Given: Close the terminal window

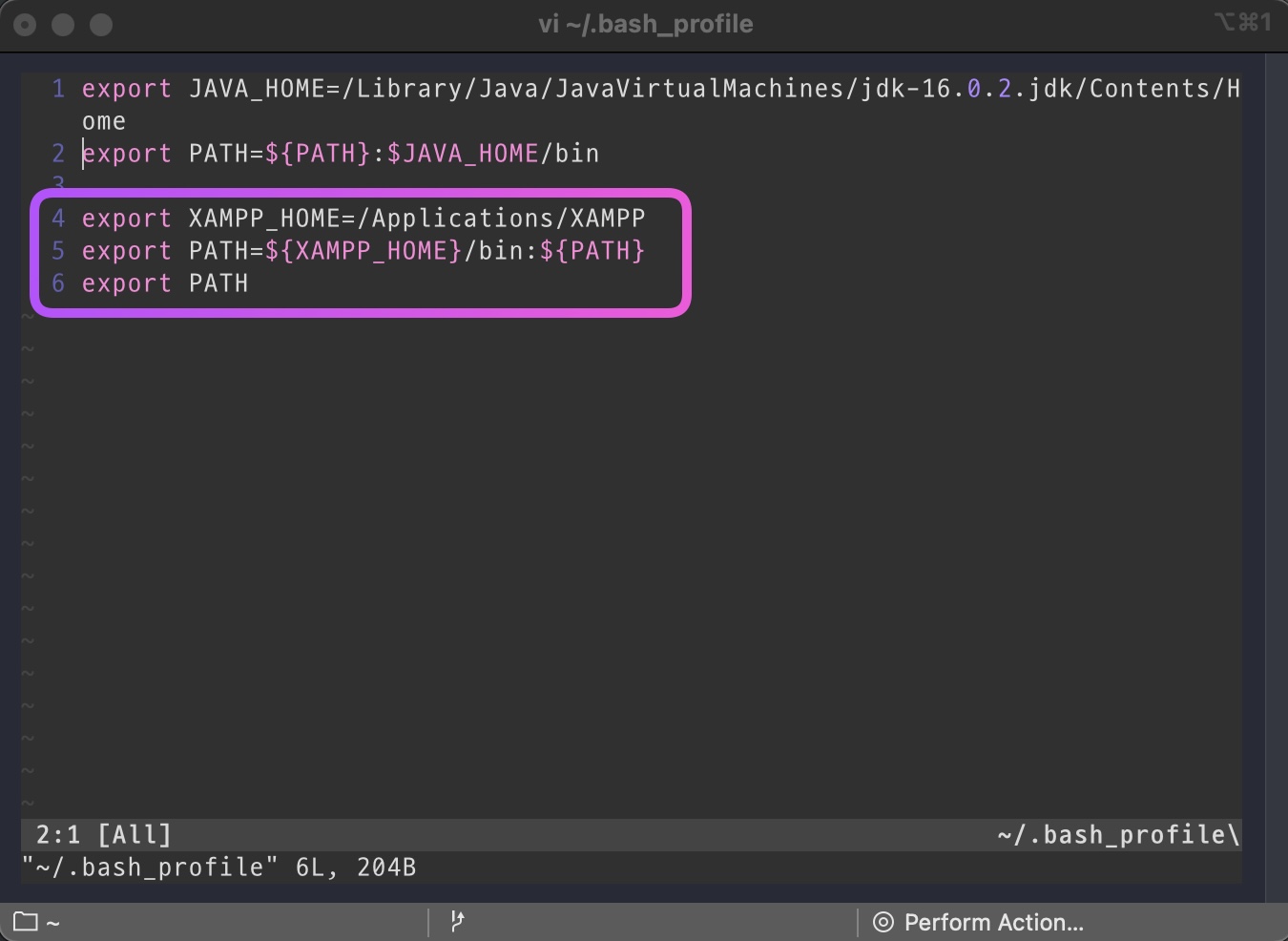Looking at the screenshot, I should (x=26, y=25).
